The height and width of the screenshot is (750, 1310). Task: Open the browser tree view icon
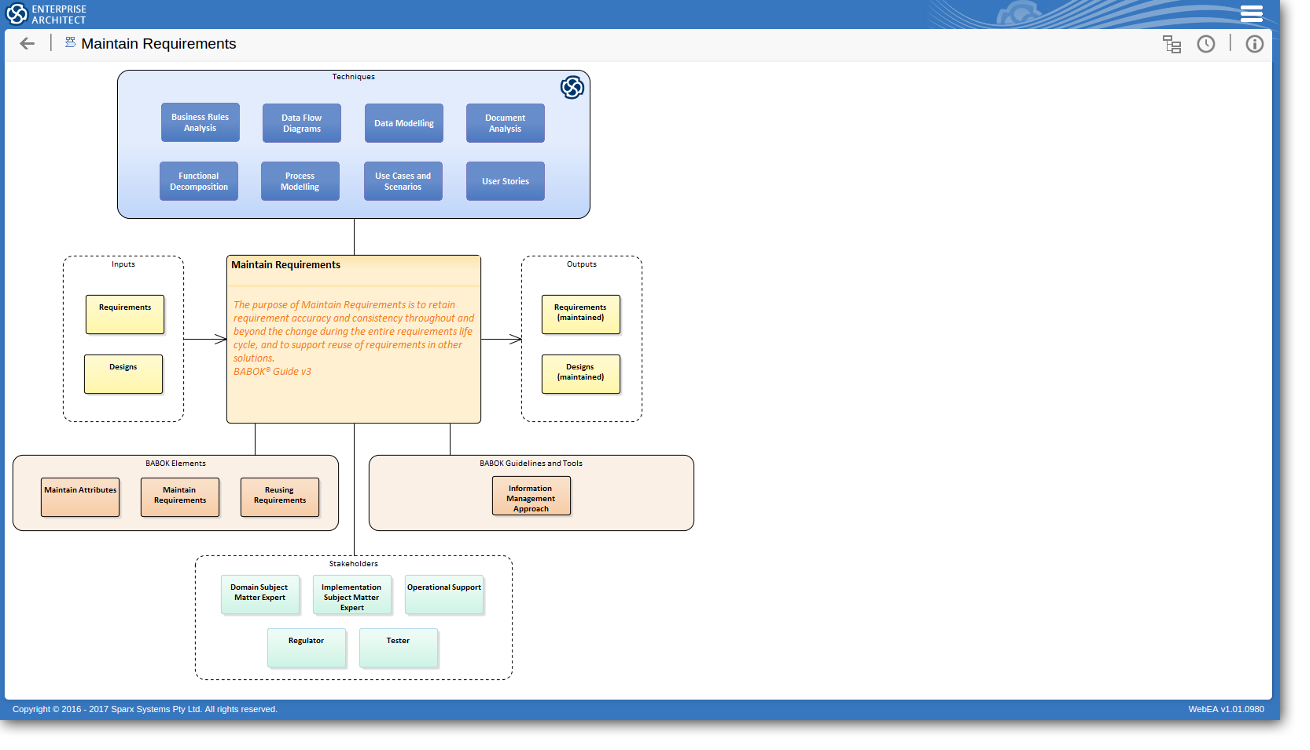1171,44
